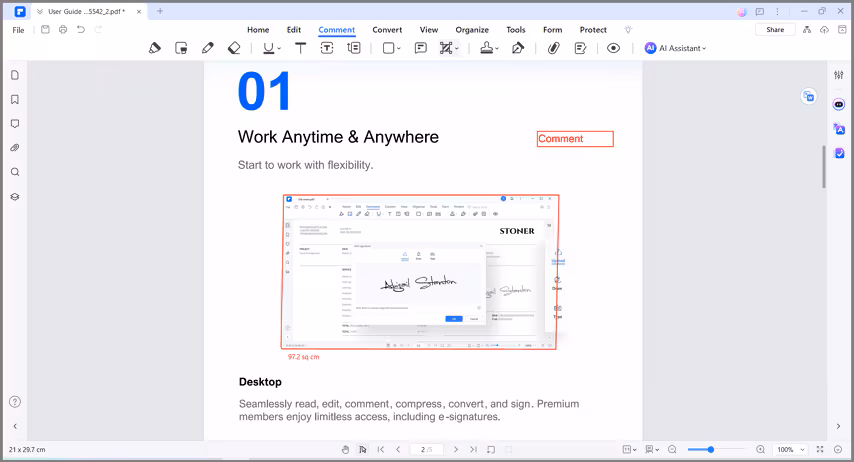Open the Search panel in left sidebar

tap(15, 172)
